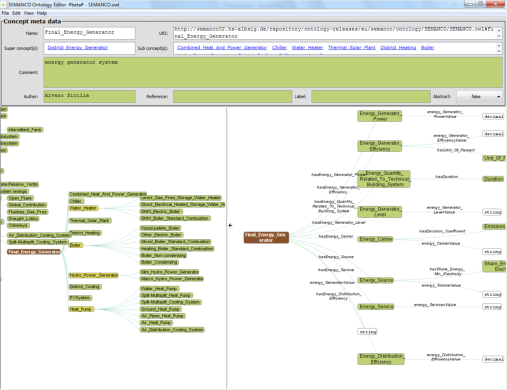The width and height of the screenshot is (507, 390).
Task: Follow the Combined_Heat_And_Power_Generator sub concept link
Action: 222,48
